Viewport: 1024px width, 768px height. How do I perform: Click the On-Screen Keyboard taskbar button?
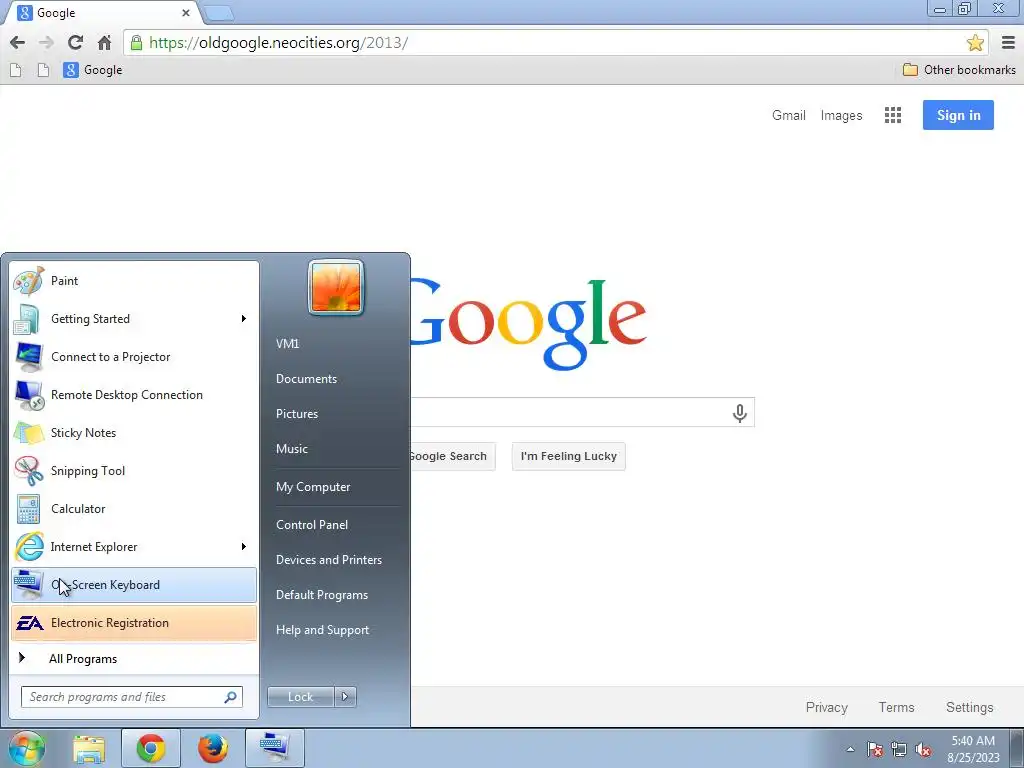point(274,749)
